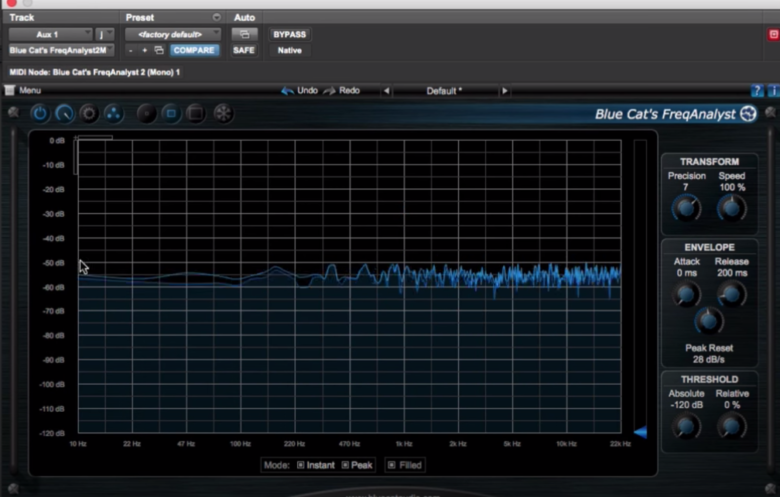The image size is (780, 497).
Task: Click the Relative value 0 %
Action: click(732, 405)
